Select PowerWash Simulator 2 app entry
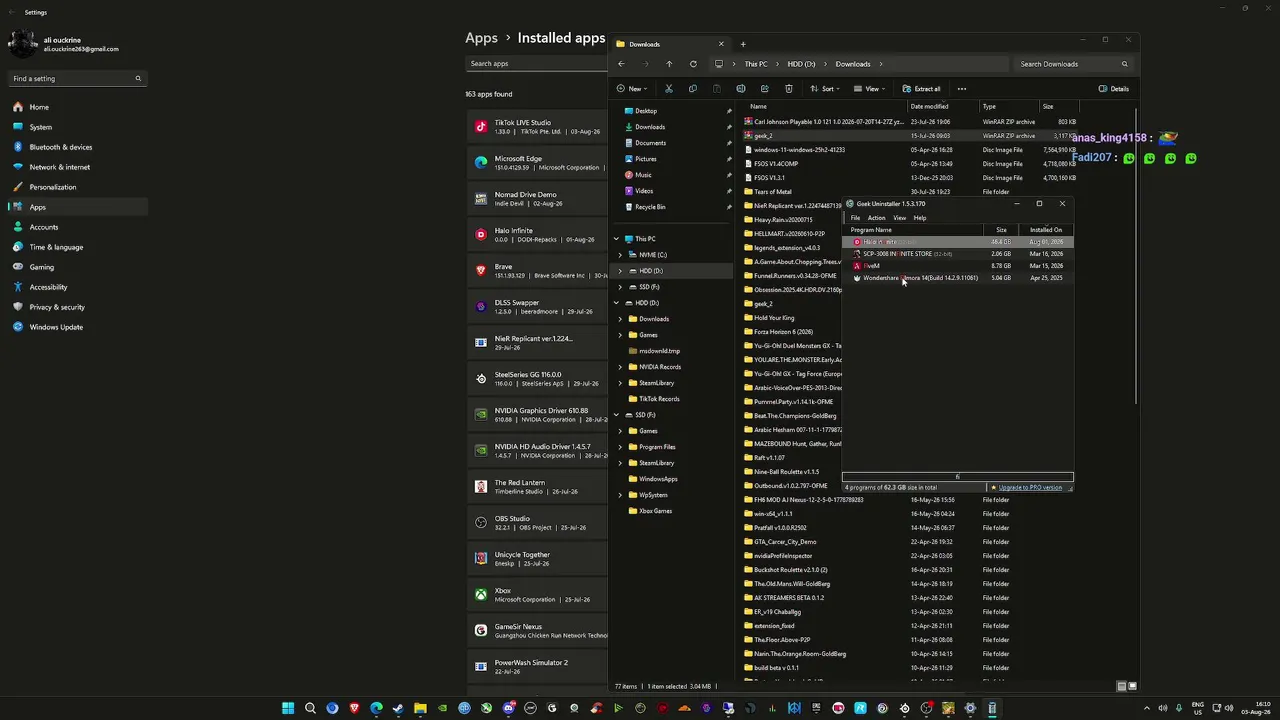 pyautogui.click(x=538, y=667)
